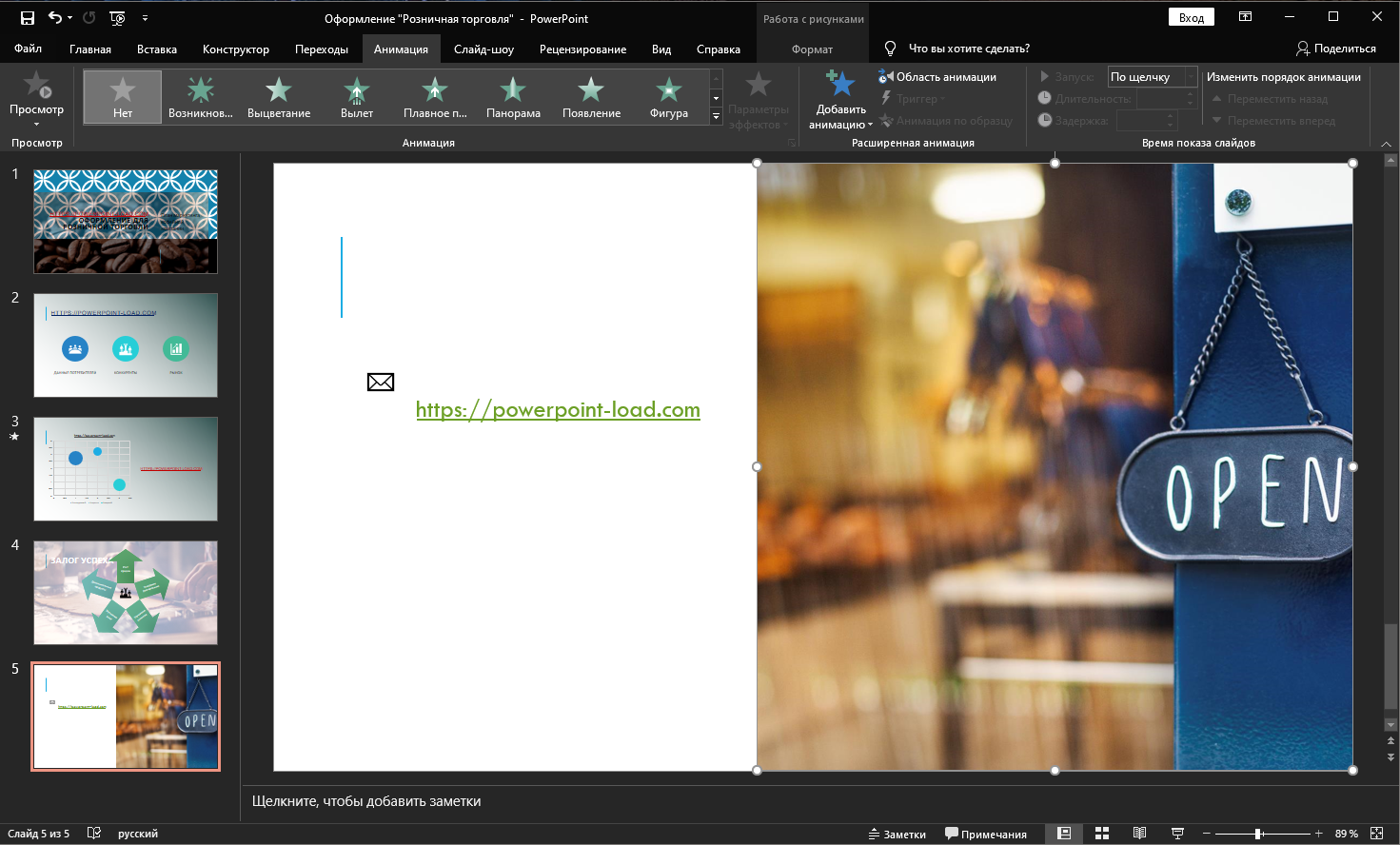Open the Переходы ribbon tab
Viewport: 1400px width, 845px height.
point(321,49)
